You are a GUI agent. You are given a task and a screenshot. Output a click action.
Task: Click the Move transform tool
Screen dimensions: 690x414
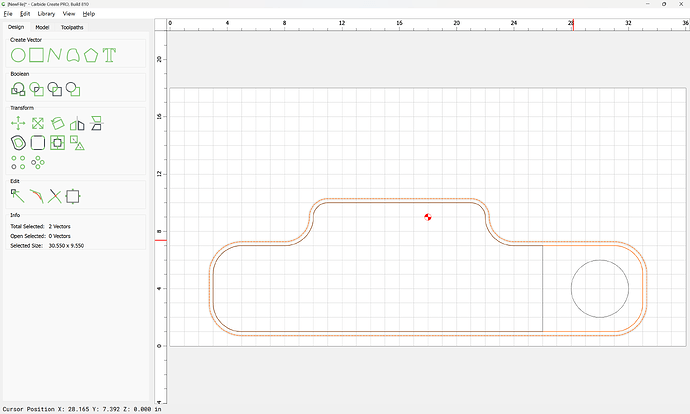(18, 124)
